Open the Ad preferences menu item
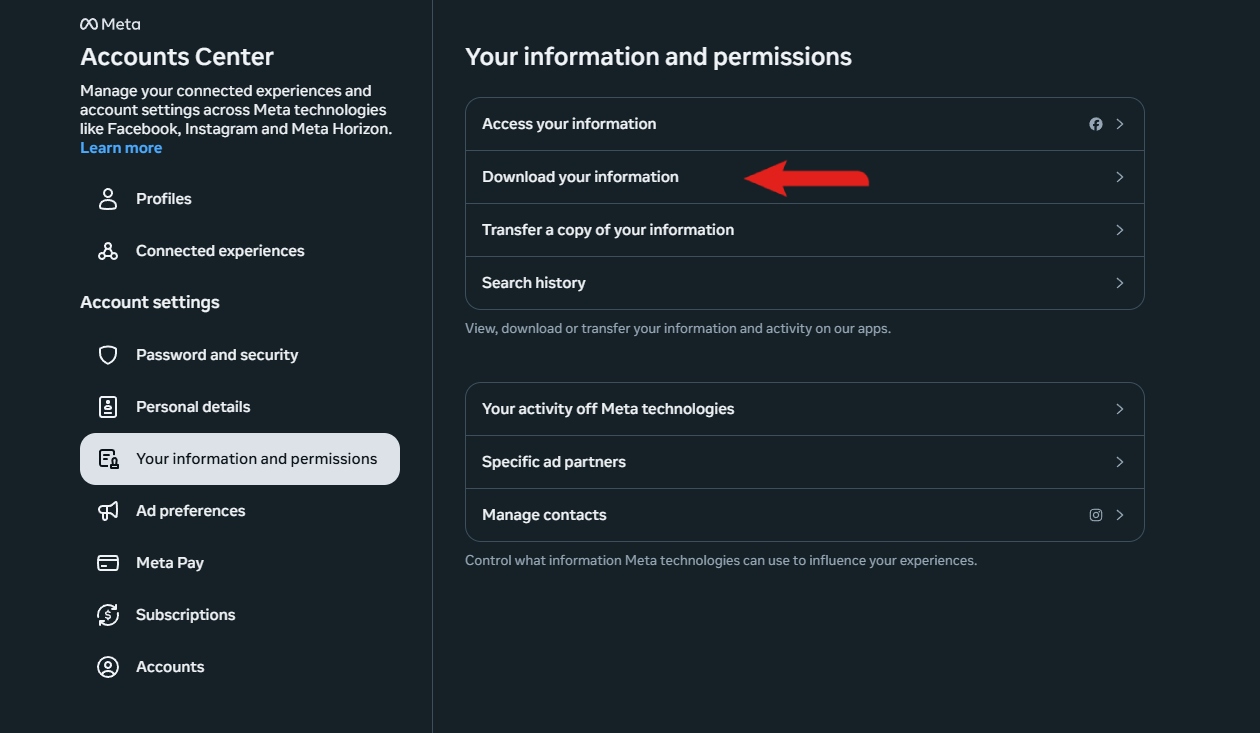1260x733 pixels. 190,511
